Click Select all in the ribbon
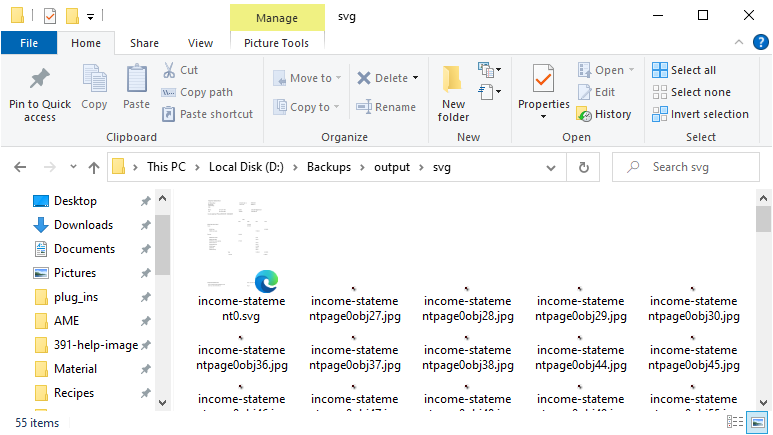The image size is (773, 435). pyautogui.click(x=684, y=70)
